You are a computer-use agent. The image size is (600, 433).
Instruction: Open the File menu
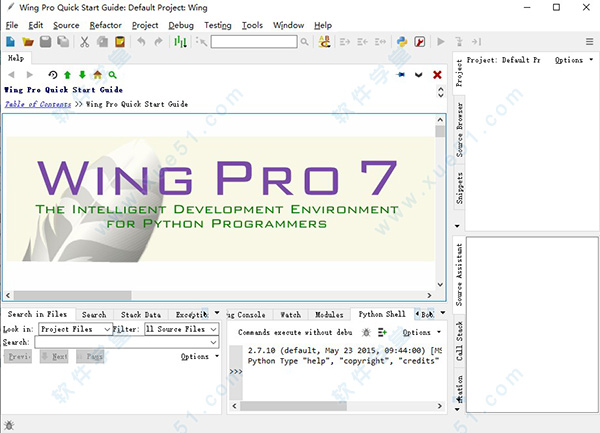pyautogui.click(x=12, y=25)
